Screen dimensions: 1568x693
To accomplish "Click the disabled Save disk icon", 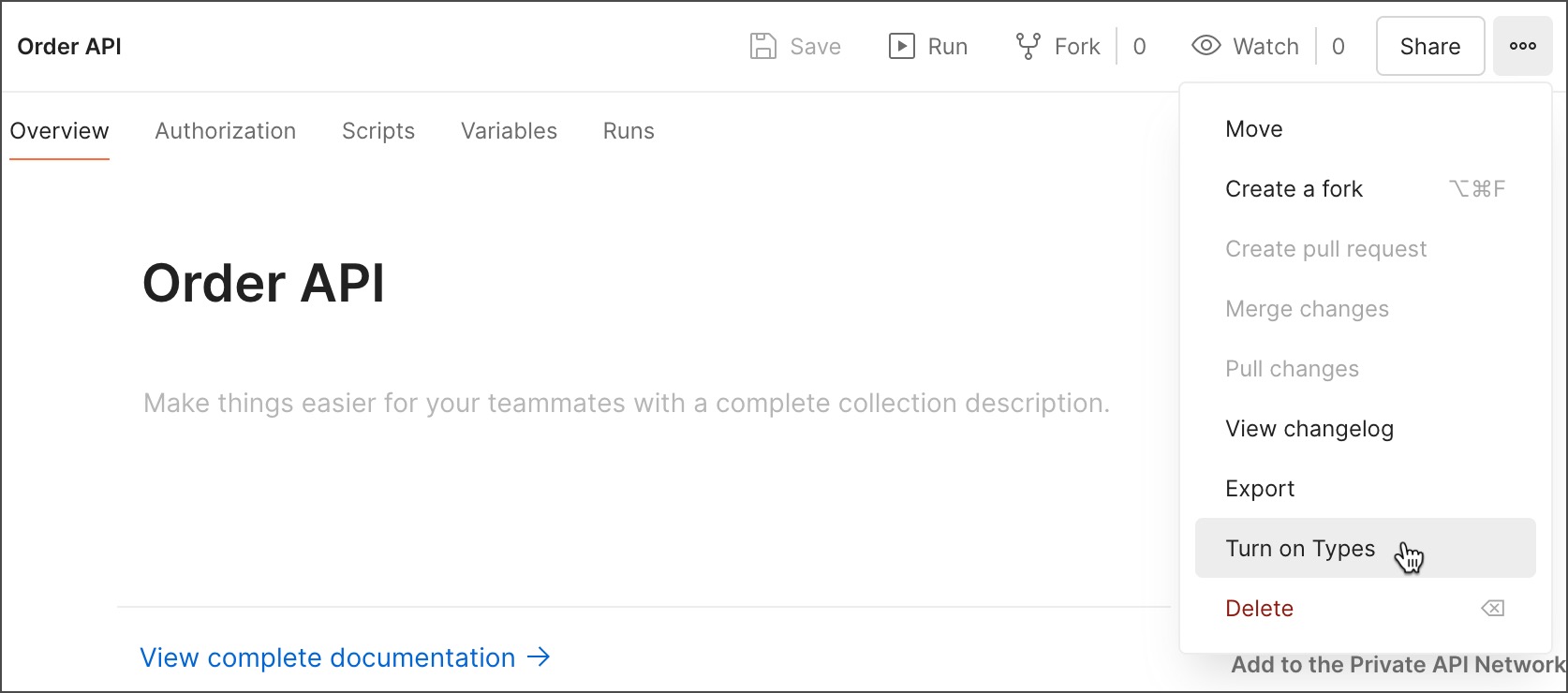I will click(763, 46).
